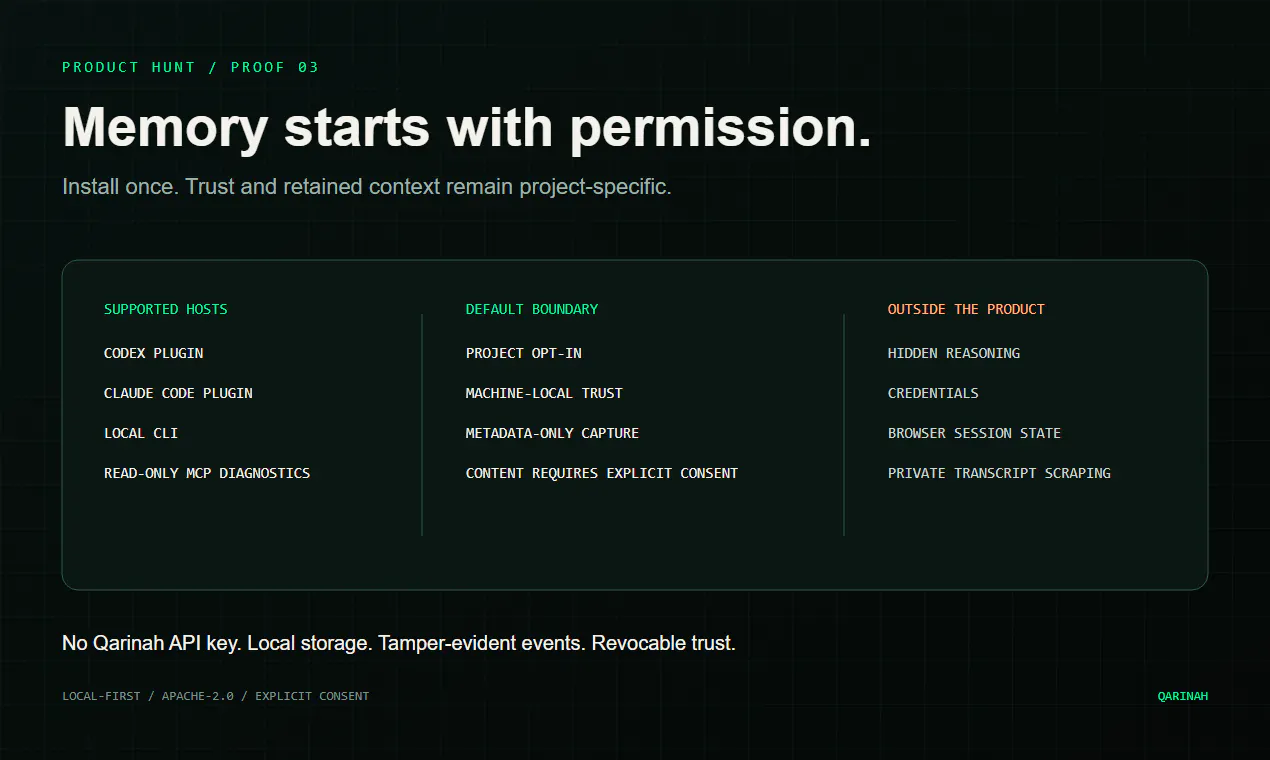Select the 'METADATA-ONLY CAPTURE' row

[552, 433]
